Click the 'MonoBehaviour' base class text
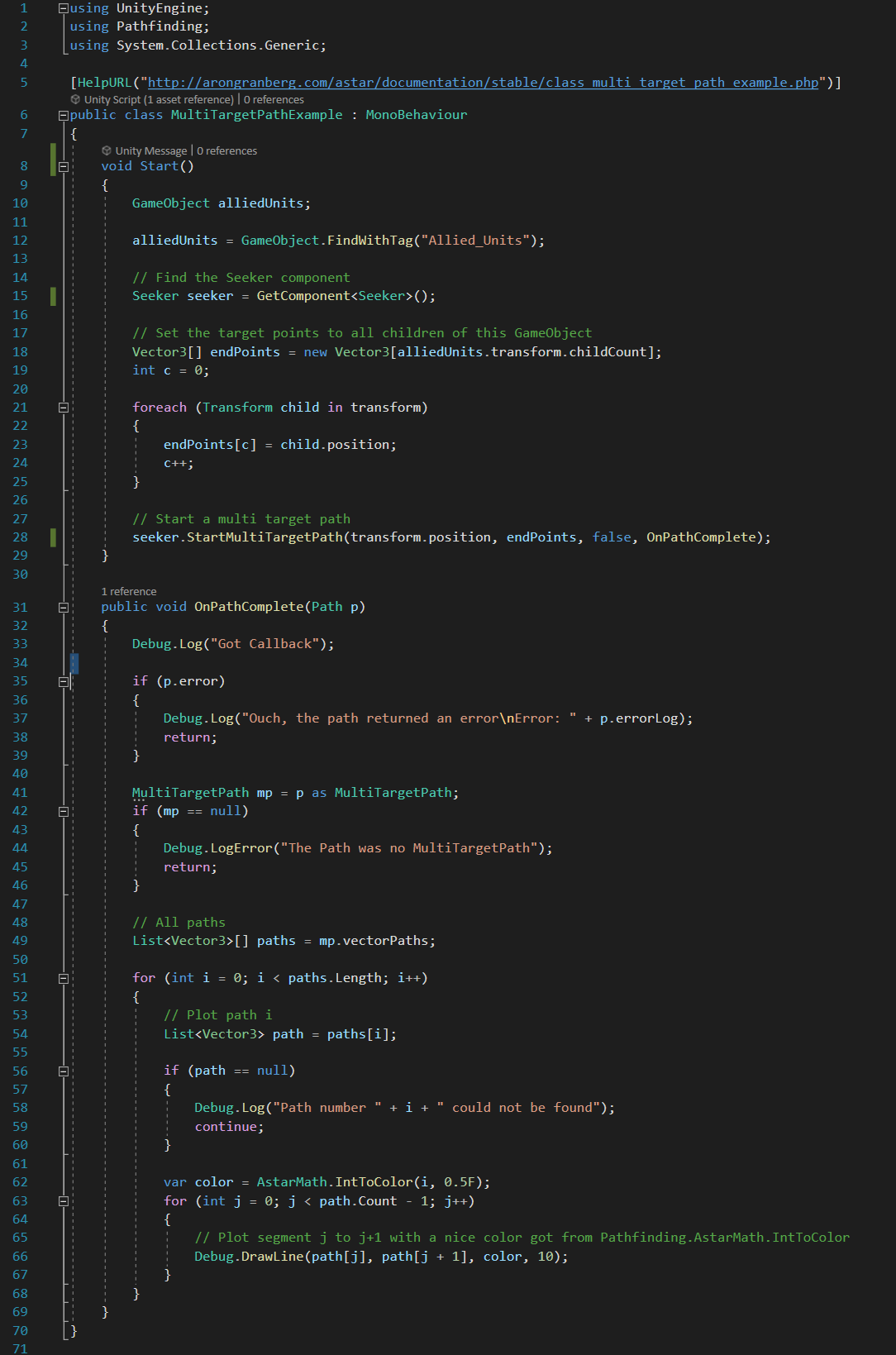This screenshot has height=1355, width=896. 417,115
